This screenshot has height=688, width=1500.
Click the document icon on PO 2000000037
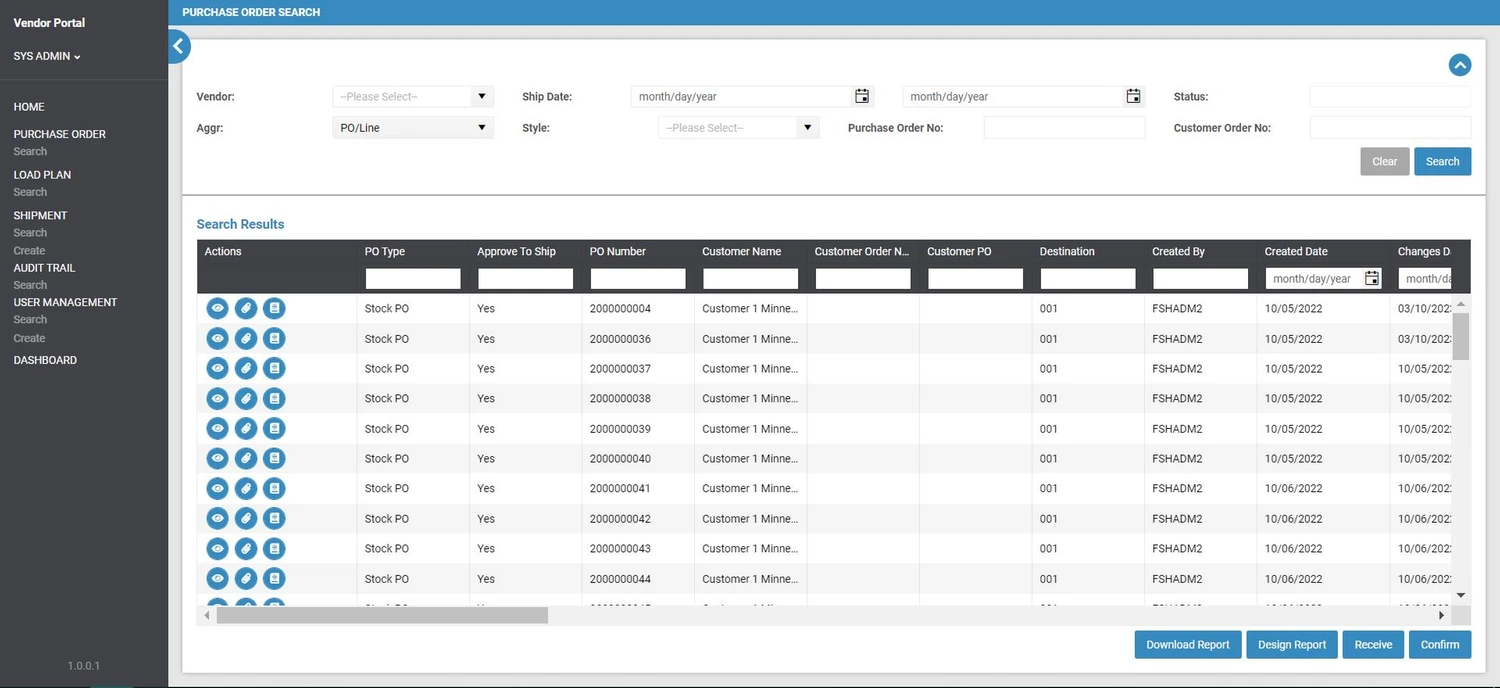(x=274, y=368)
